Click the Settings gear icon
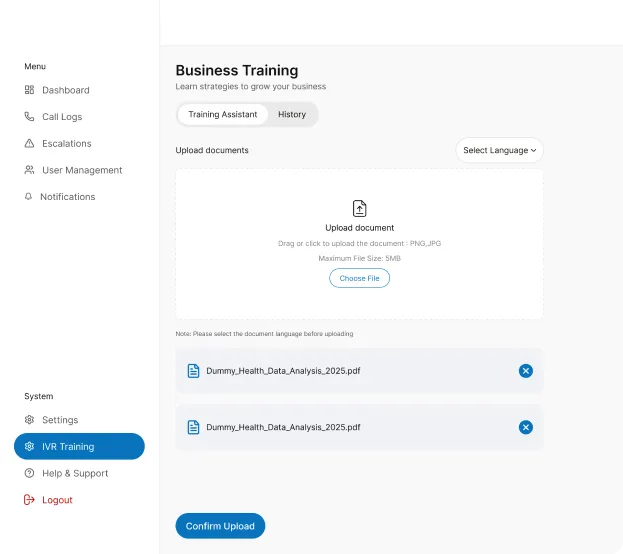The image size is (623, 554). pos(29,420)
